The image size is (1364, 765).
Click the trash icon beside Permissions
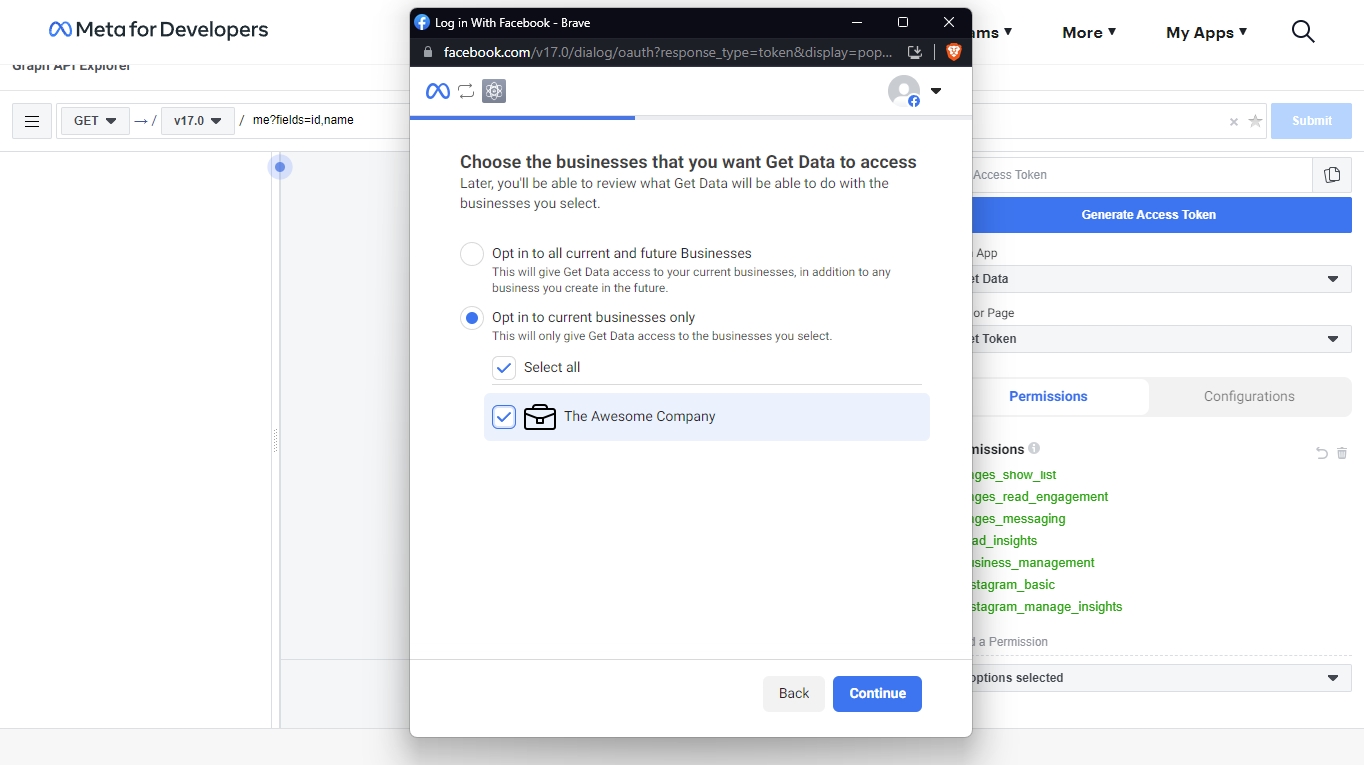point(1342,453)
